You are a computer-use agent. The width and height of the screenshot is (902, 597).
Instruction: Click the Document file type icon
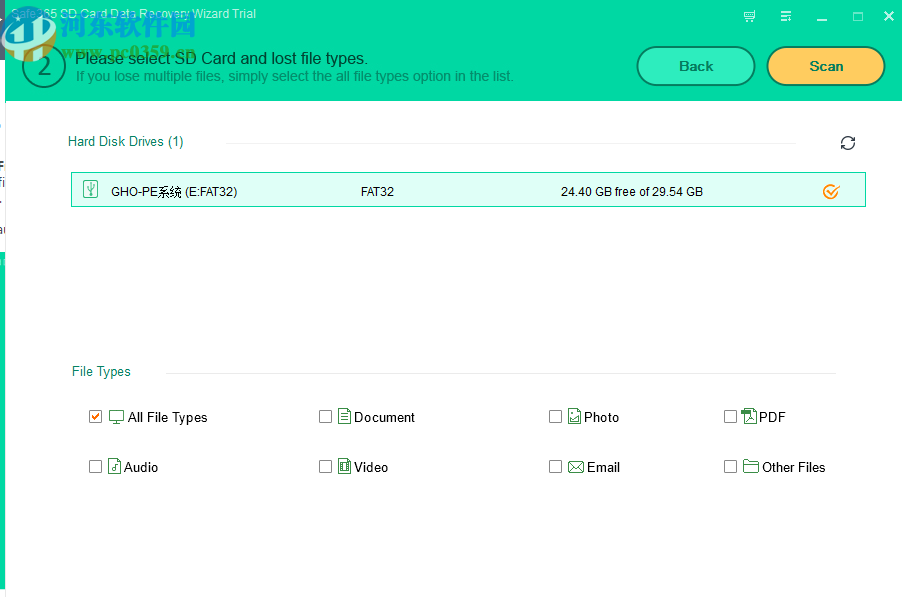pyautogui.click(x=342, y=416)
